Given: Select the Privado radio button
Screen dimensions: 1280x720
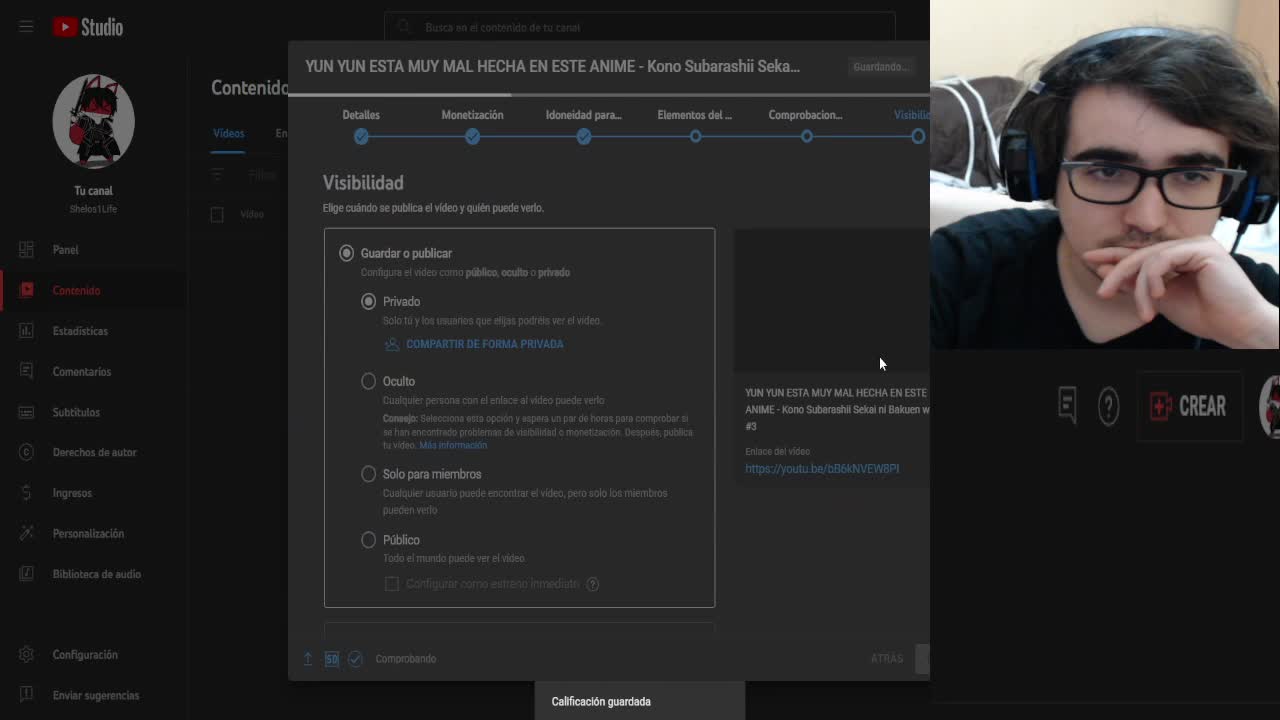Looking at the screenshot, I should (369, 301).
